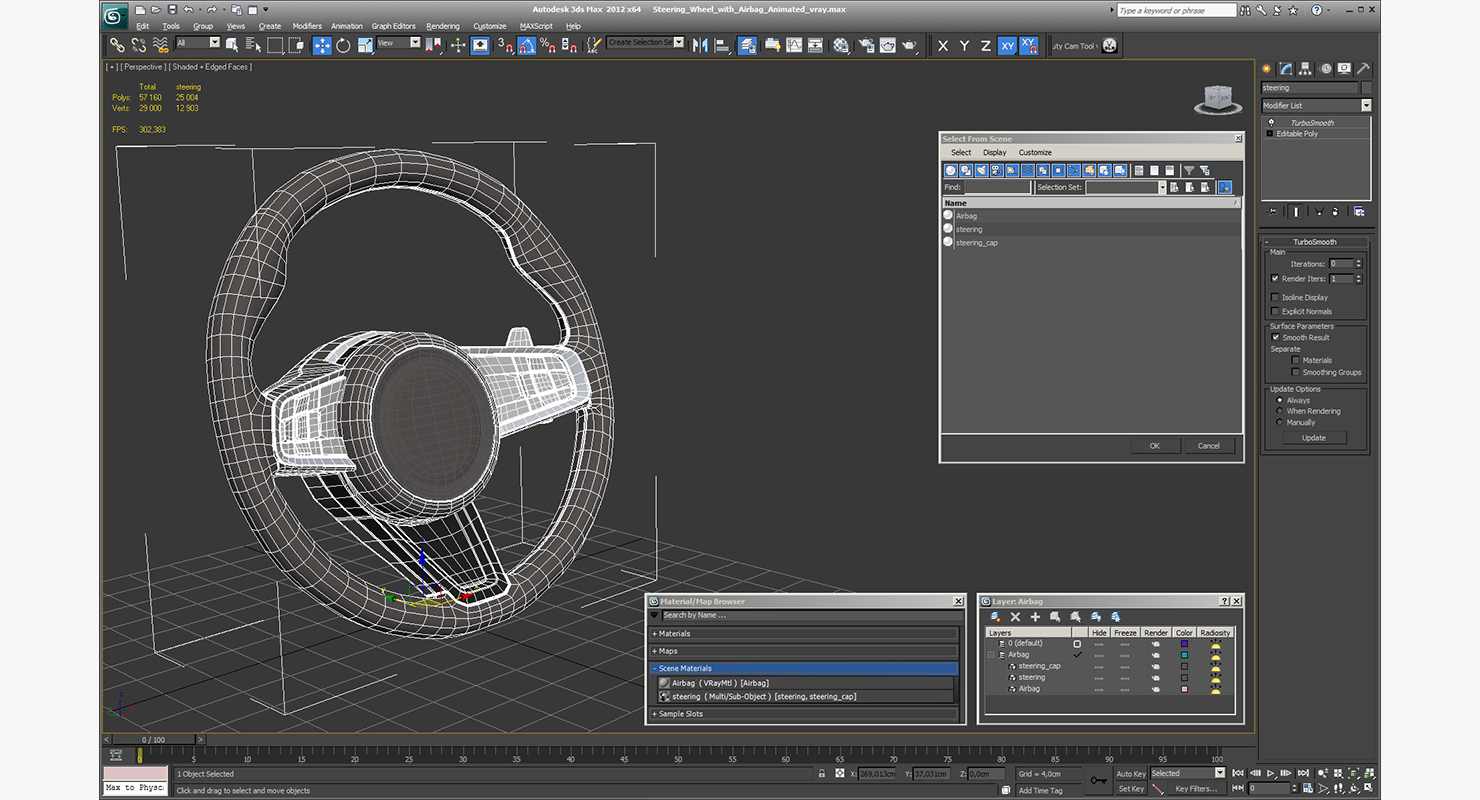Click the Airbag layer cyan color swatch
1480x800 pixels.
(x=1184, y=655)
